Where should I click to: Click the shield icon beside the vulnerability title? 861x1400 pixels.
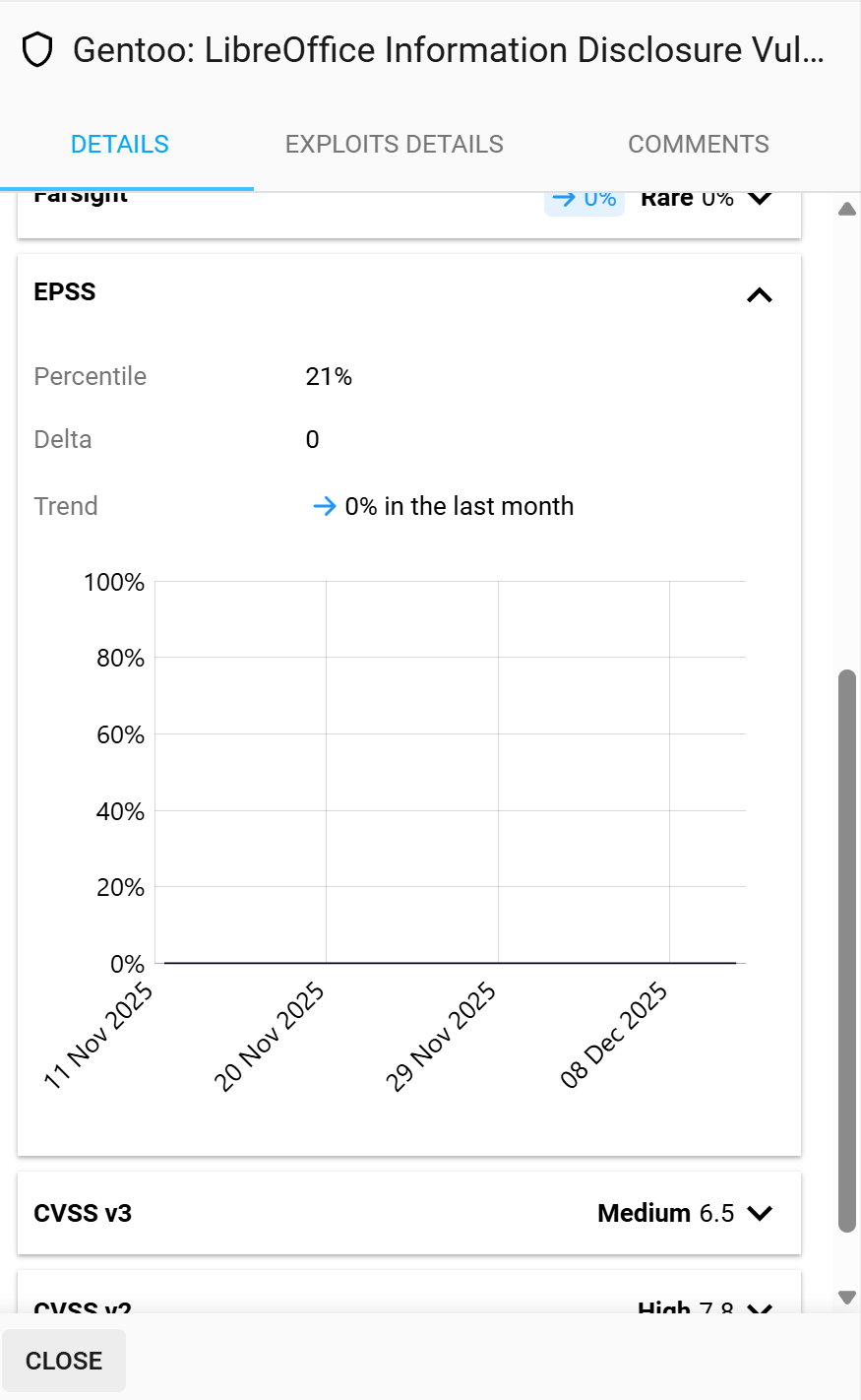[37, 50]
